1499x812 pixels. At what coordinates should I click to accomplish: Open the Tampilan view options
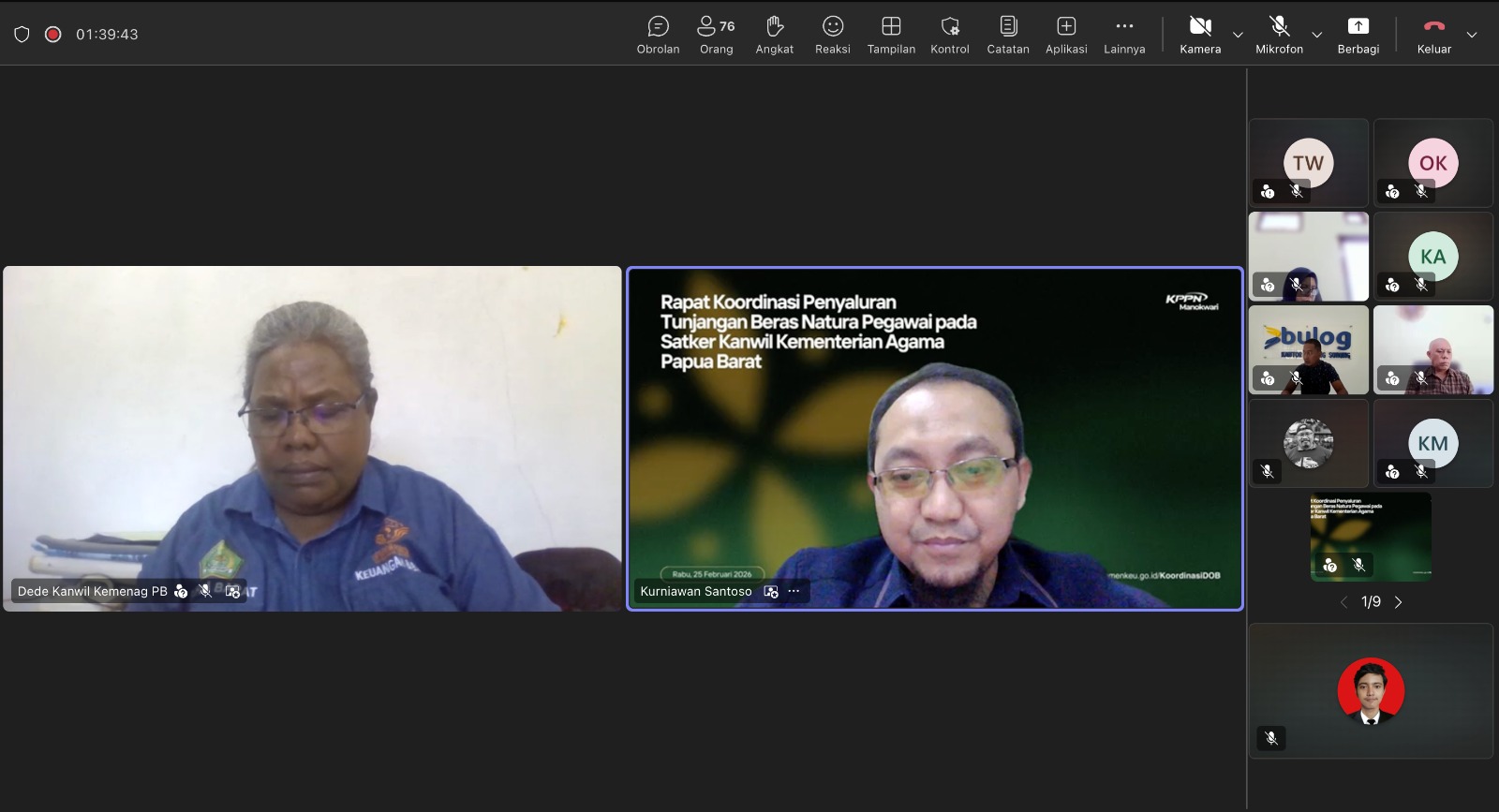[x=891, y=35]
